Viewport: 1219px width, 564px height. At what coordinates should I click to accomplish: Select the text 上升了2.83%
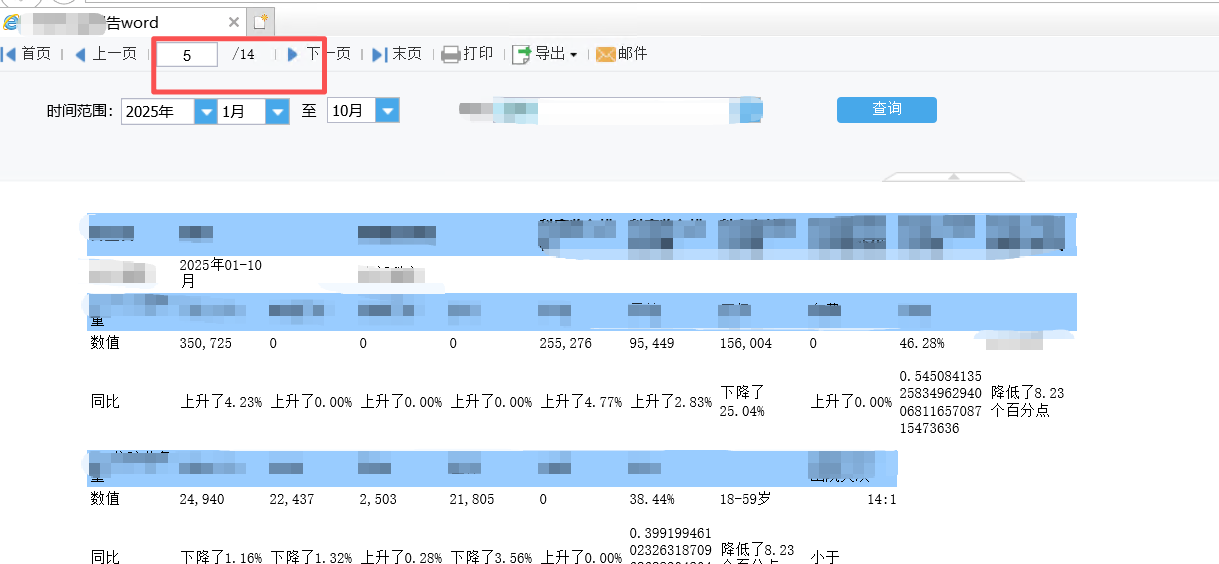[x=671, y=402]
